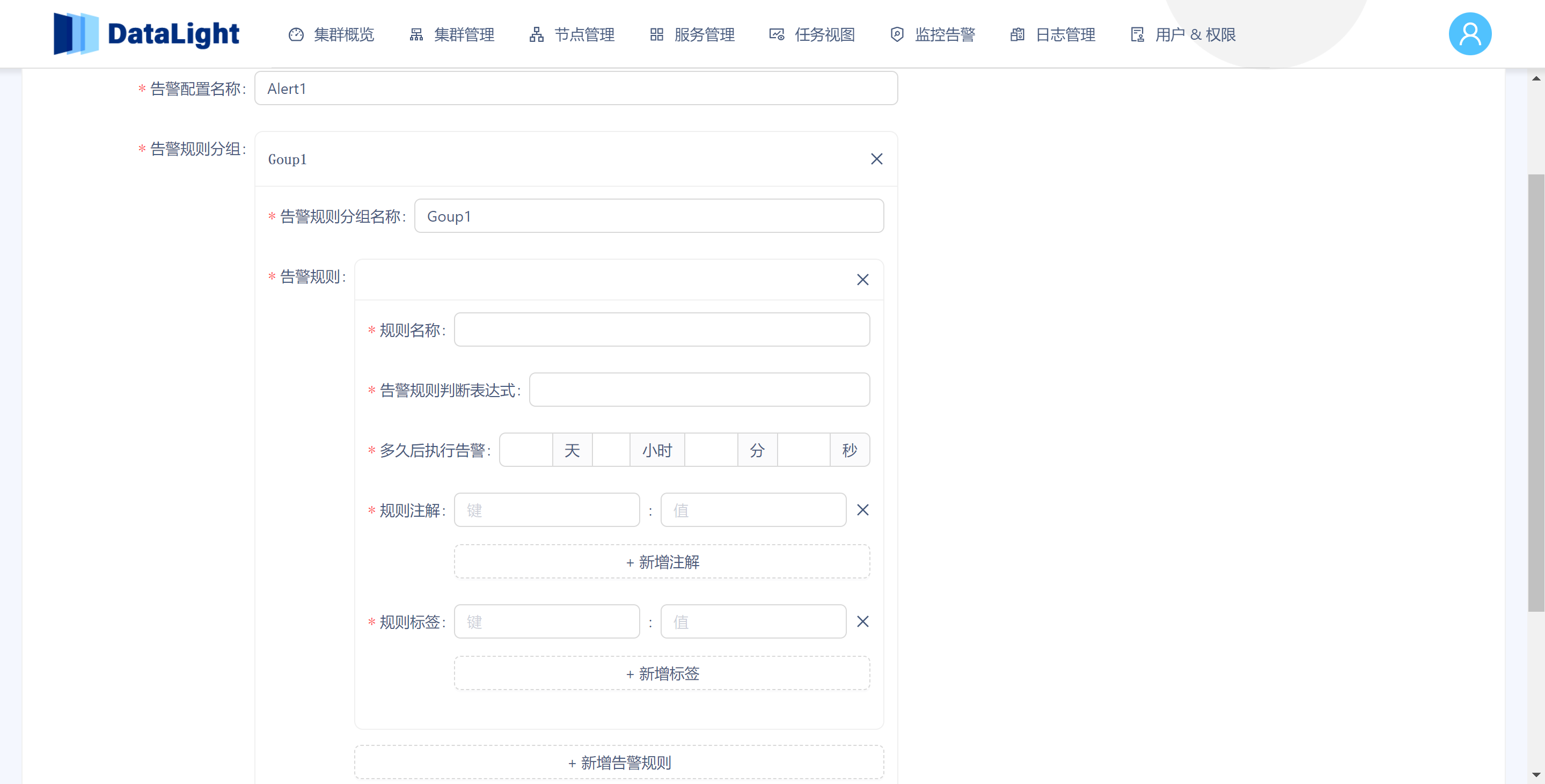The width and height of the screenshot is (1545, 784).
Task: Remove the Goup1 alert rule group
Action: pos(876,159)
